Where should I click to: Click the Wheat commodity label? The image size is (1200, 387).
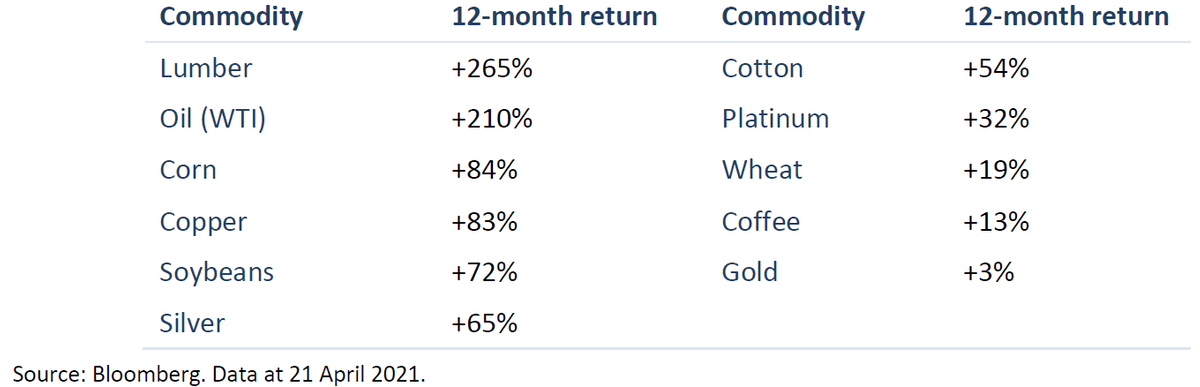coord(762,170)
